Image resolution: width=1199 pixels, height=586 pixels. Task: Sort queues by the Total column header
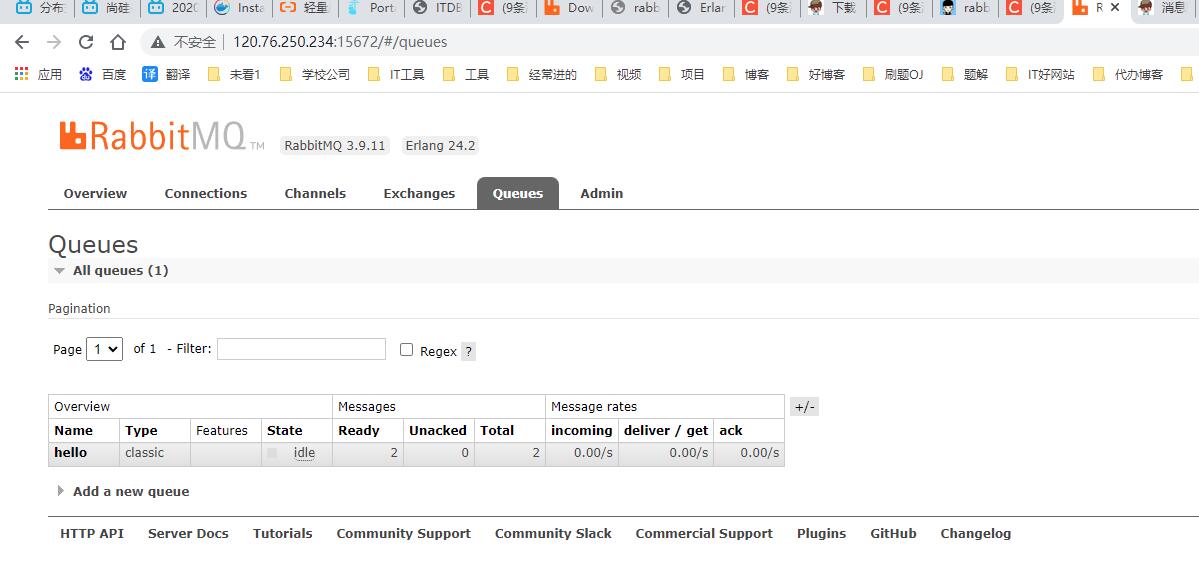[497, 431]
